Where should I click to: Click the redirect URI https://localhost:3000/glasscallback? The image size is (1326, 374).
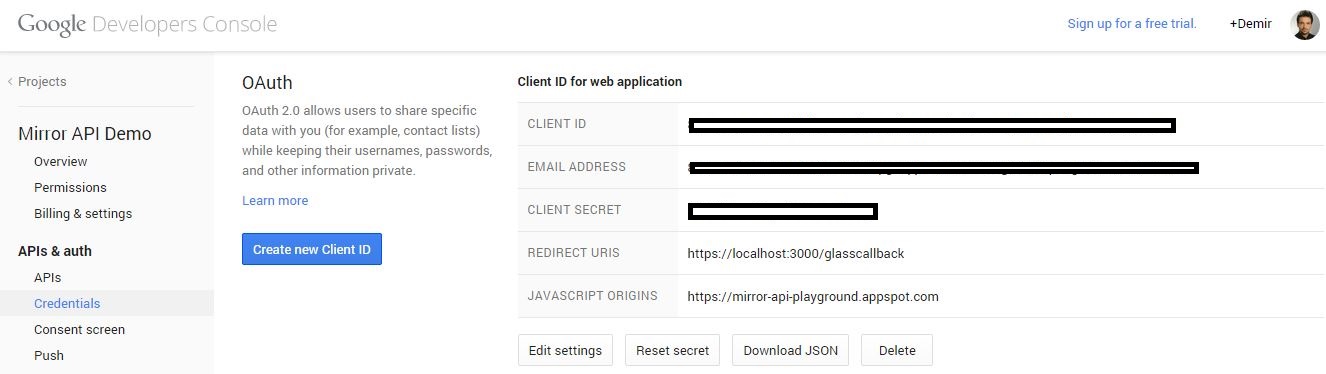796,253
